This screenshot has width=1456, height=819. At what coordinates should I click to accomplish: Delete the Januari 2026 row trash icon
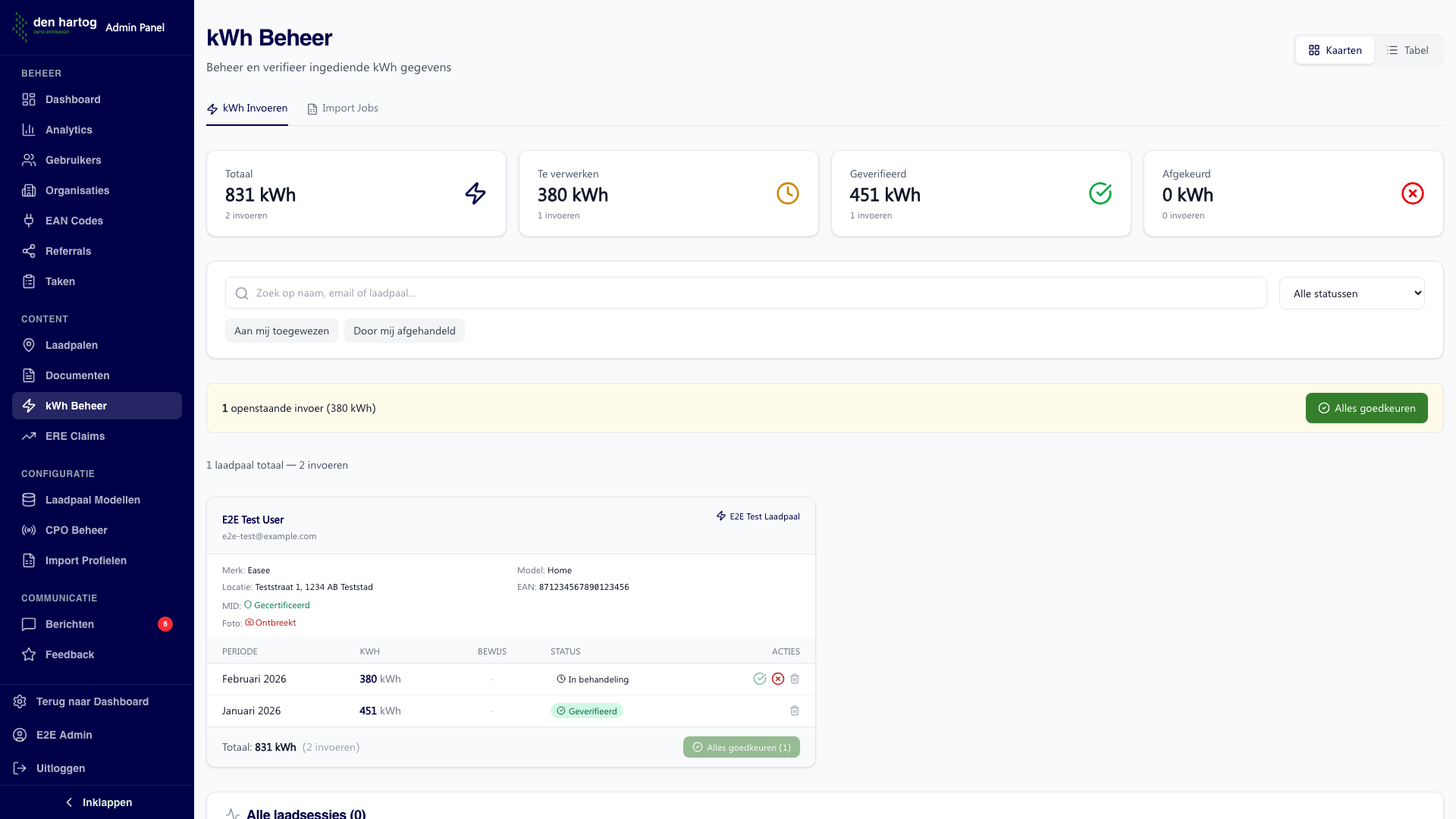click(795, 711)
